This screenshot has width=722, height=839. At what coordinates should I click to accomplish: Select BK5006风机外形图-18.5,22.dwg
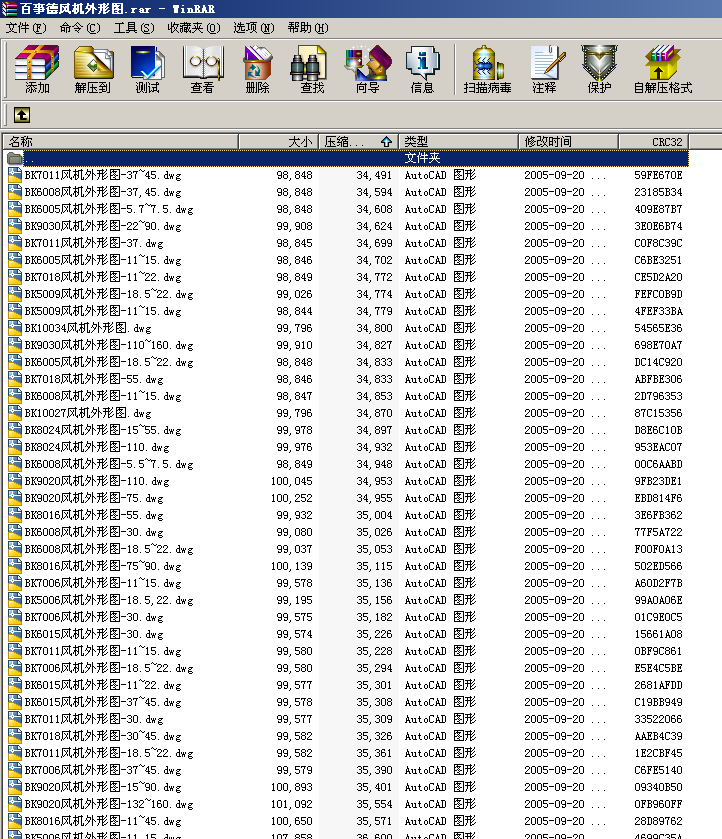[109, 600]
